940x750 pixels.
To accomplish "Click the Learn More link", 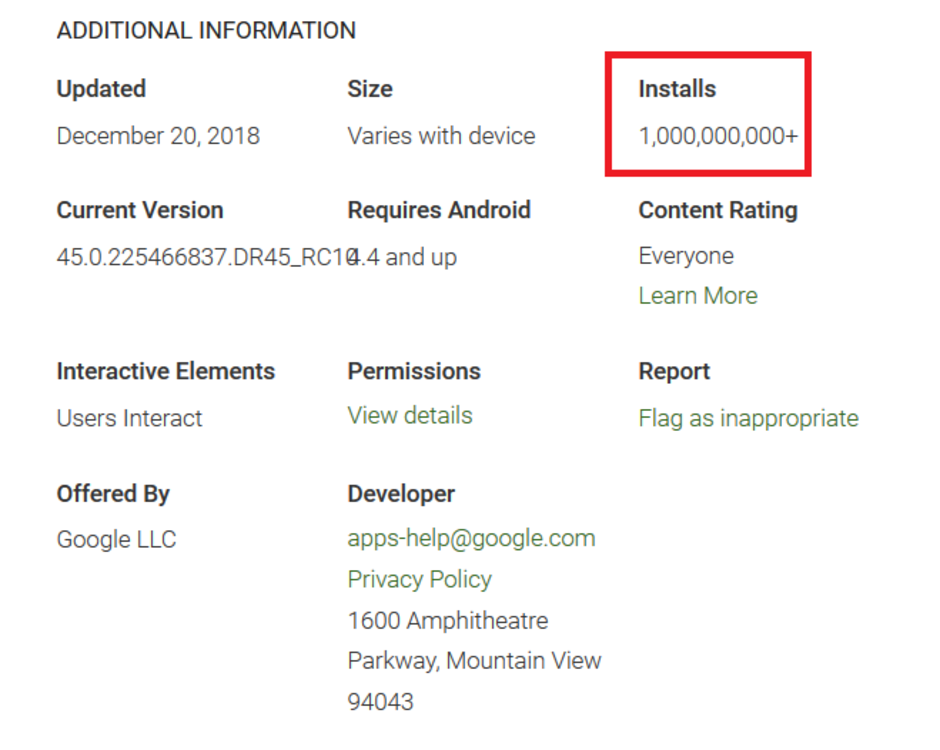I will click(x=698, y=296).
